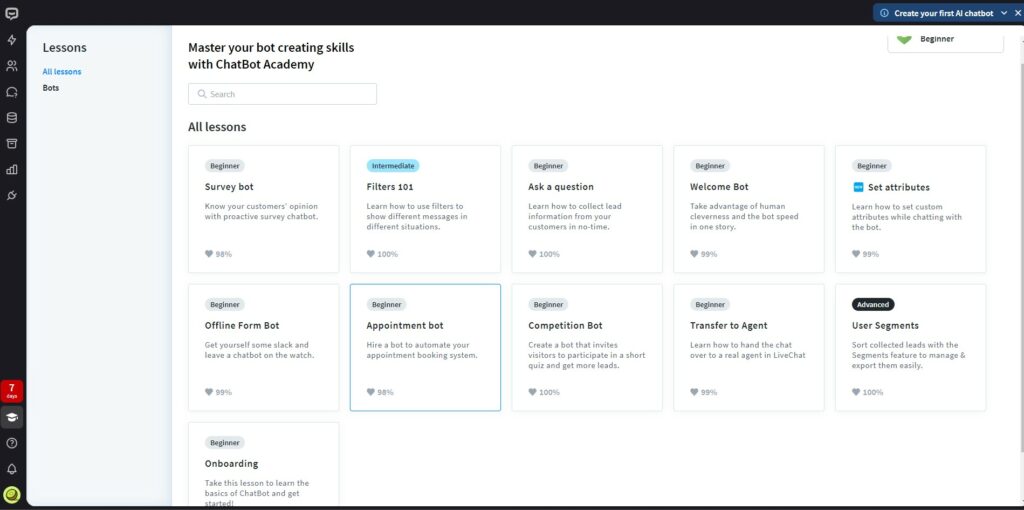
Task: Open the Help question mark icon
Action: click(12, 443)
